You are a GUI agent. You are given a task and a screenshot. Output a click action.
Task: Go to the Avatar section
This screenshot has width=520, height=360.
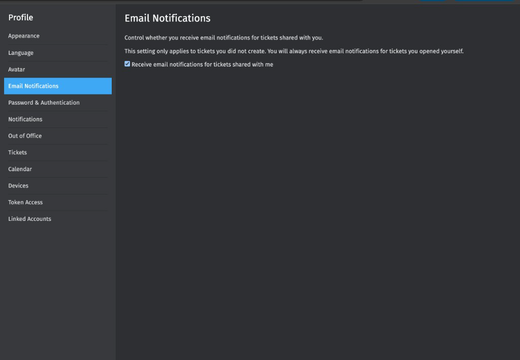point(58,69)
